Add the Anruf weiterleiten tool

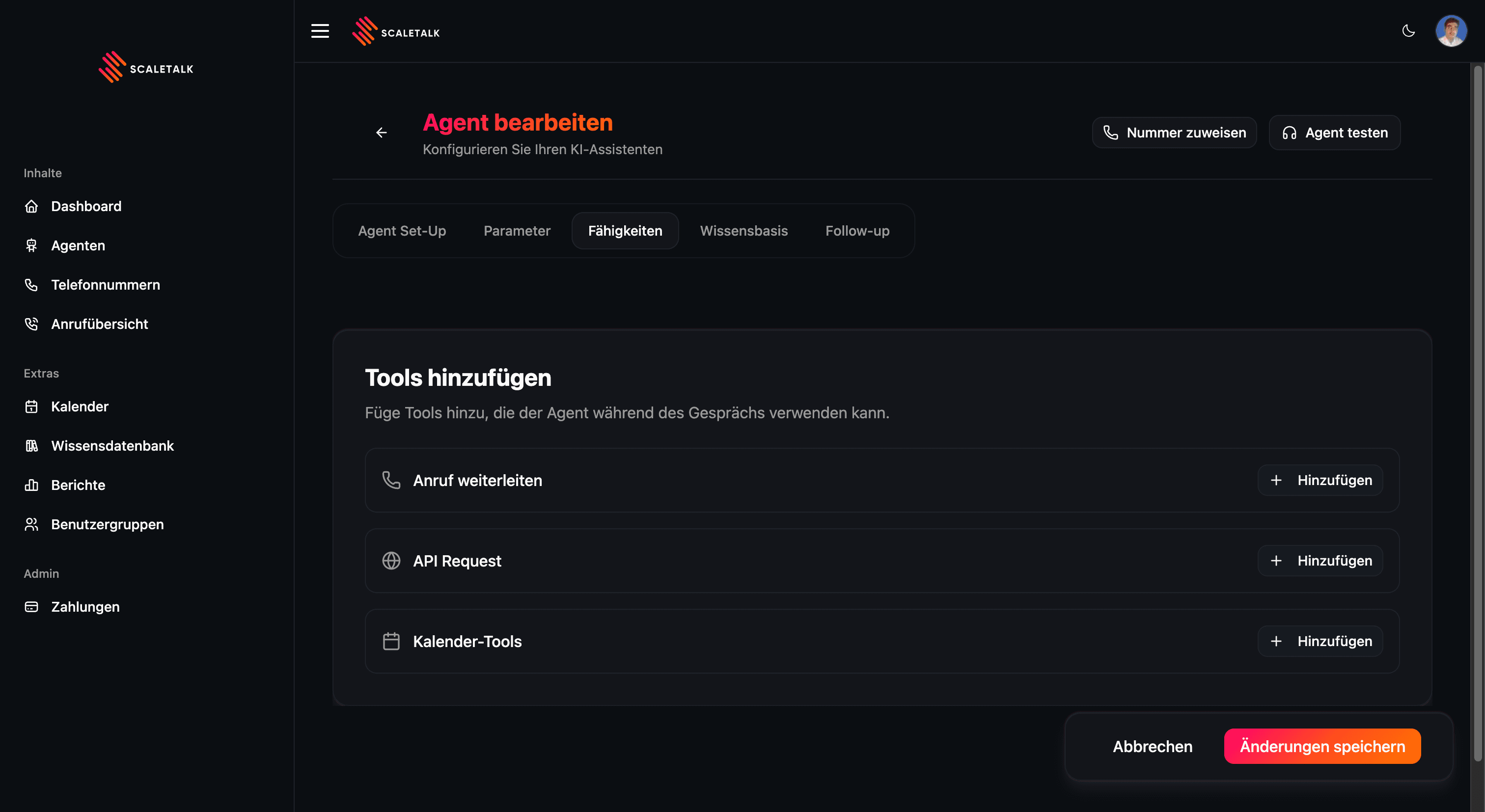(x=1320, y=480)
